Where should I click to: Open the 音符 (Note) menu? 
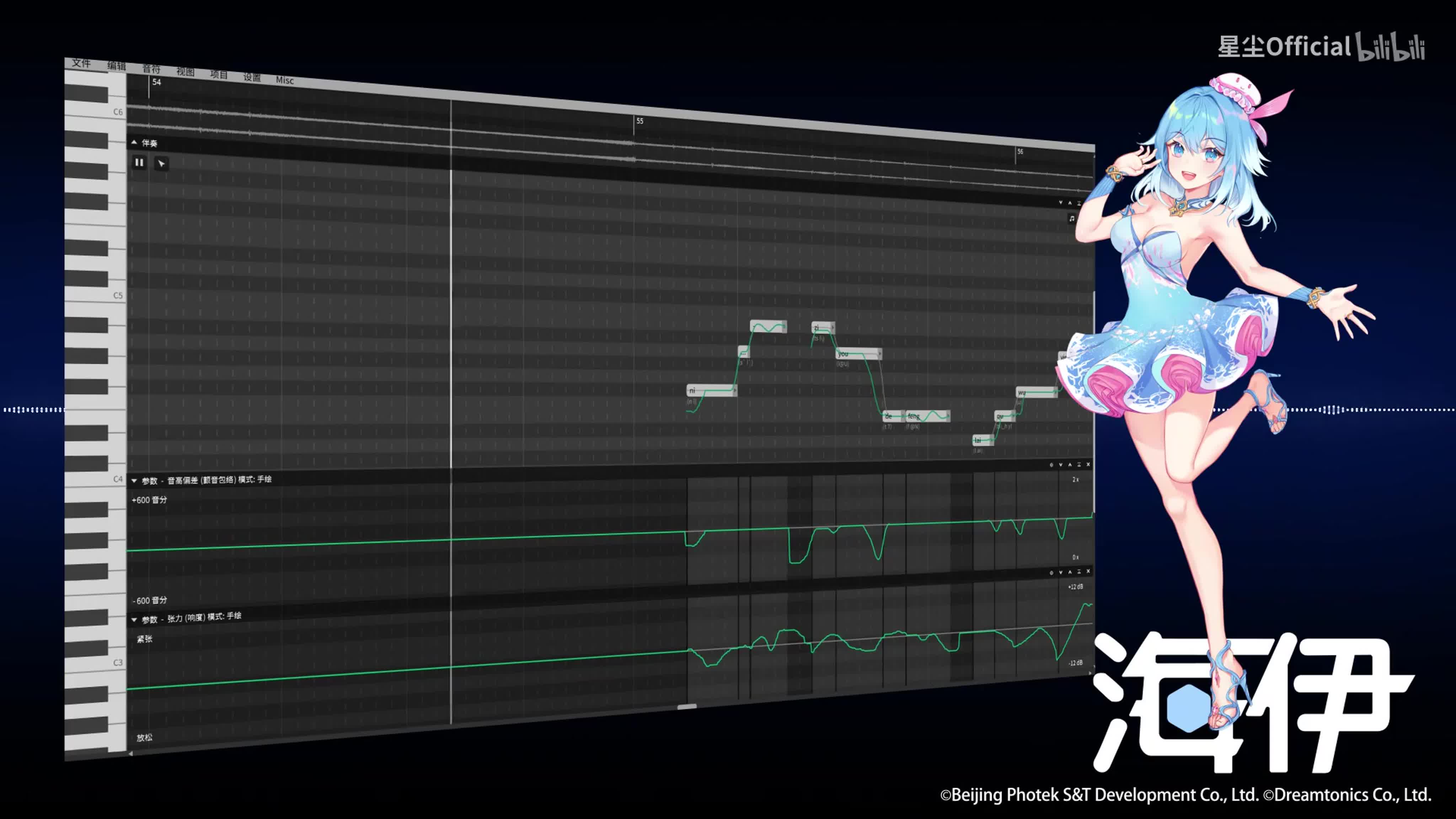[151, 69]
